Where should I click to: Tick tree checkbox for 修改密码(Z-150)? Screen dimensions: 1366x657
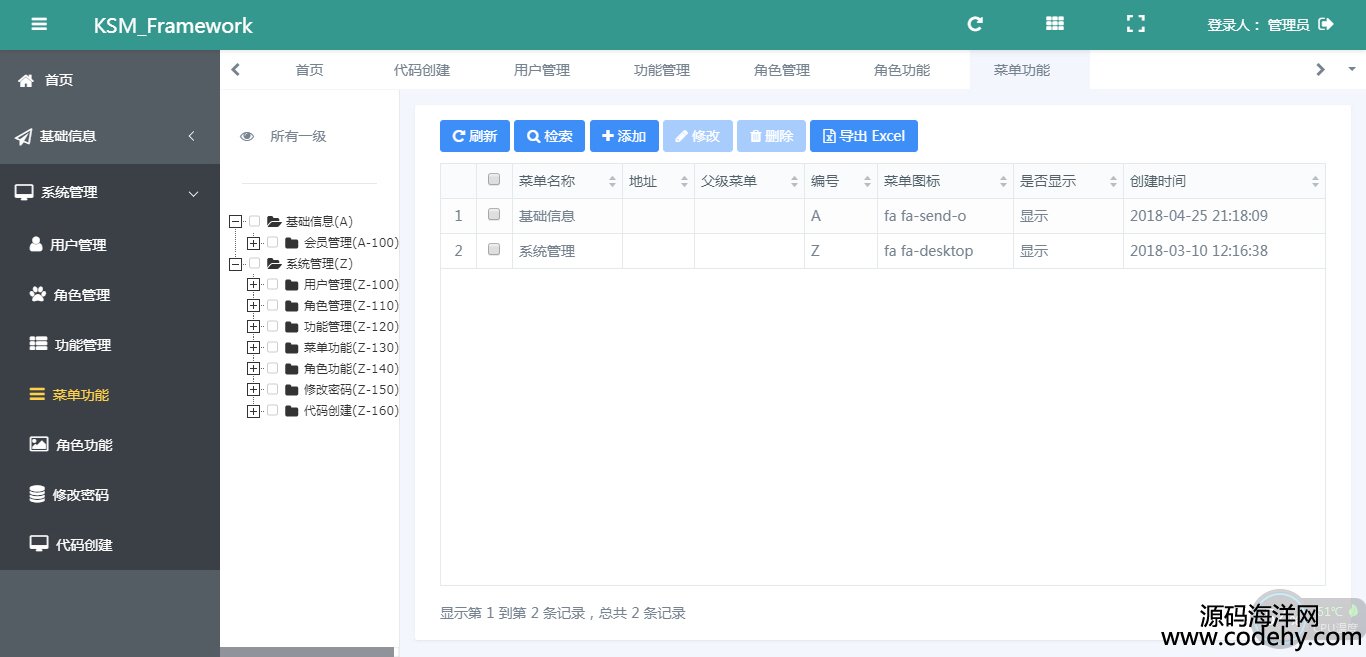[272, 390]
